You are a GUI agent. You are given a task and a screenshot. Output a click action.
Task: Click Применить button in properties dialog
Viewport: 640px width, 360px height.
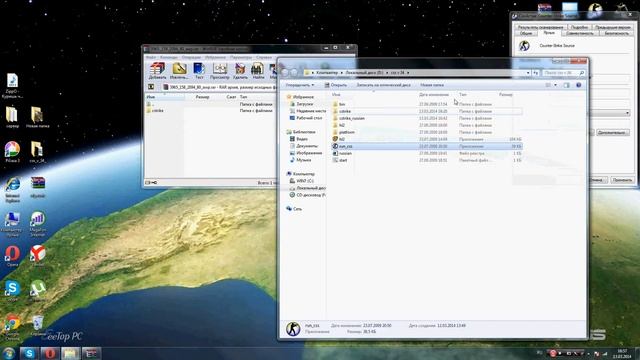(622, 180)
